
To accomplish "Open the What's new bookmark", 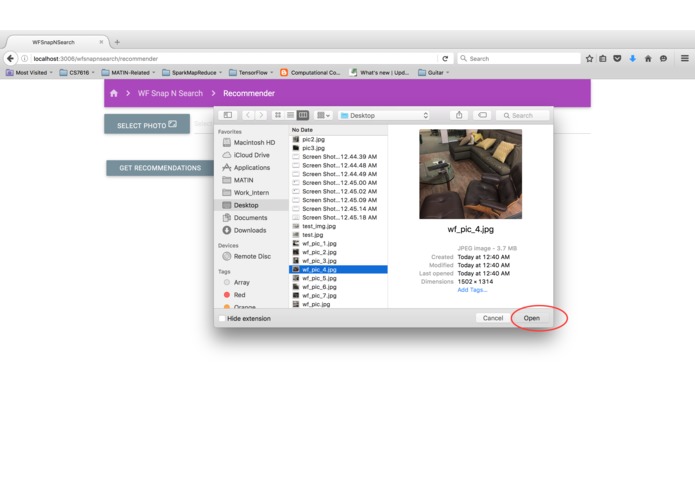I will tap(379, 72).
